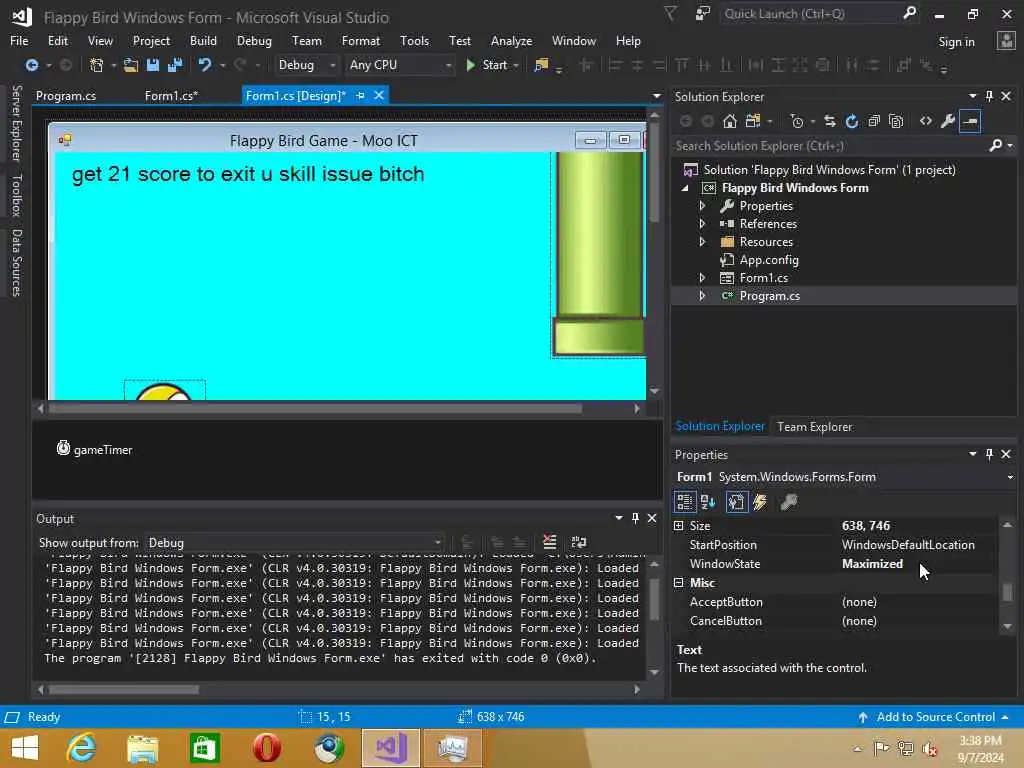This screenshot has width=1024, height=768.
Task: Open the Build menu
Action: pyautogui.click(x=203, y=40)
